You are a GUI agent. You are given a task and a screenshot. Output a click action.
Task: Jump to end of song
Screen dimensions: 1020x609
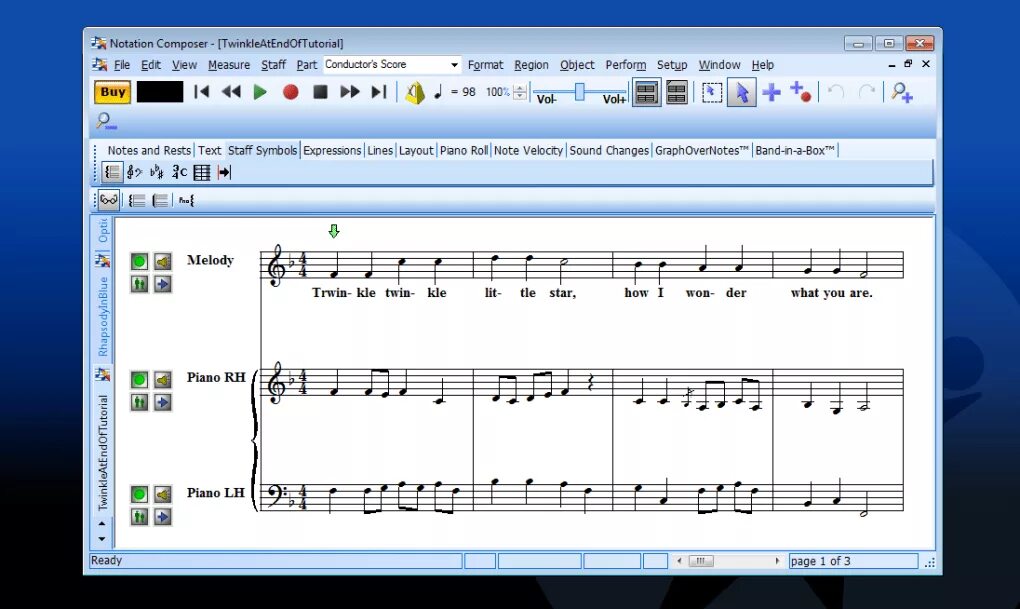coord(379,92)
